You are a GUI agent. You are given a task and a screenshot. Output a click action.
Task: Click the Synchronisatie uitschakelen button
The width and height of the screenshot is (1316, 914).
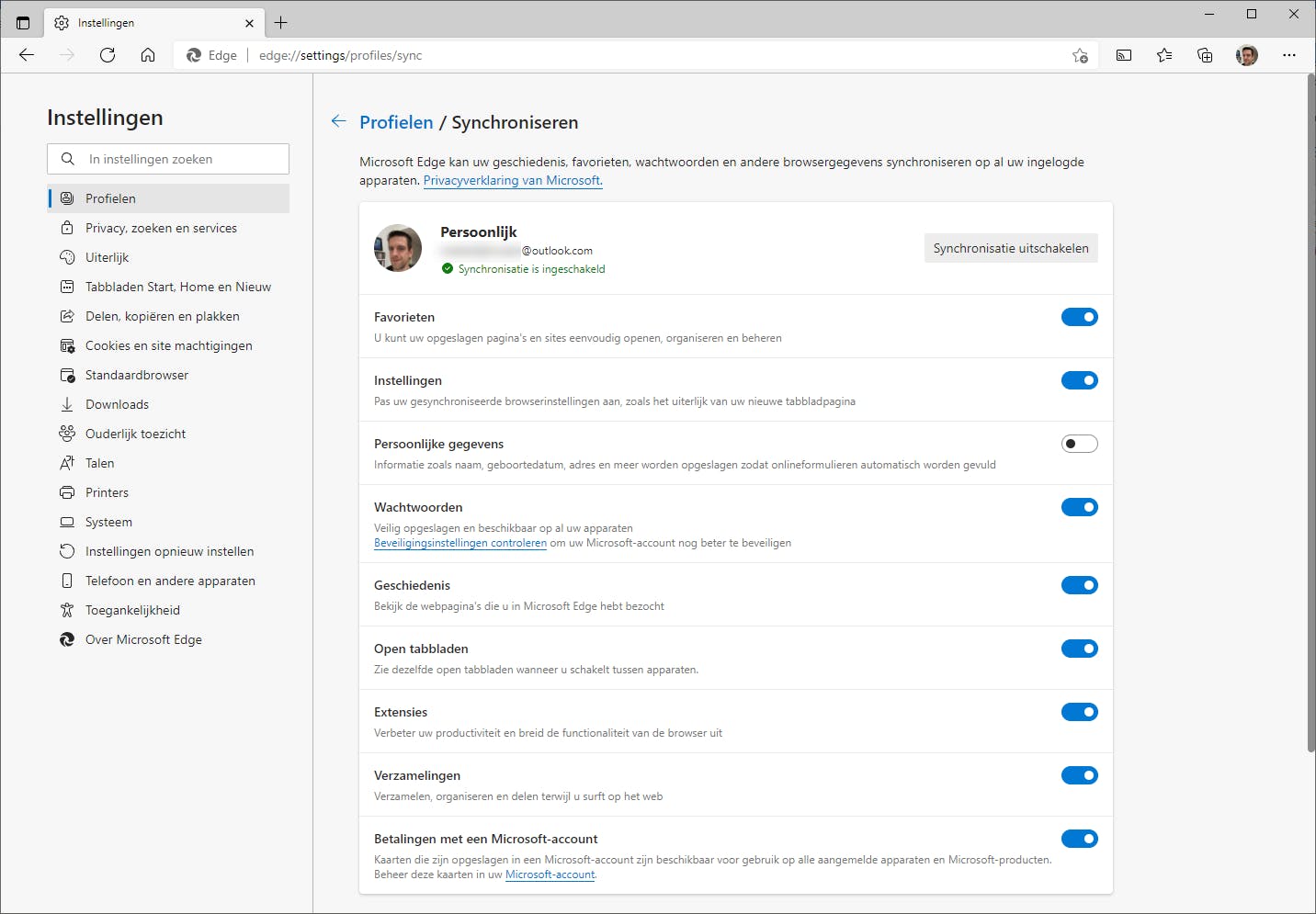pos(1010,248)
